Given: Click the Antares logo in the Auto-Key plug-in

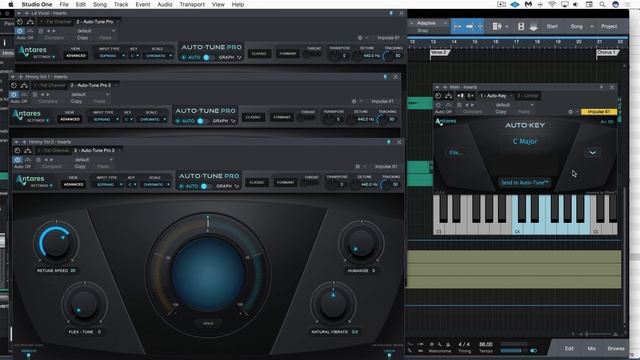Looking at the screenshot, I should point(446,121).
